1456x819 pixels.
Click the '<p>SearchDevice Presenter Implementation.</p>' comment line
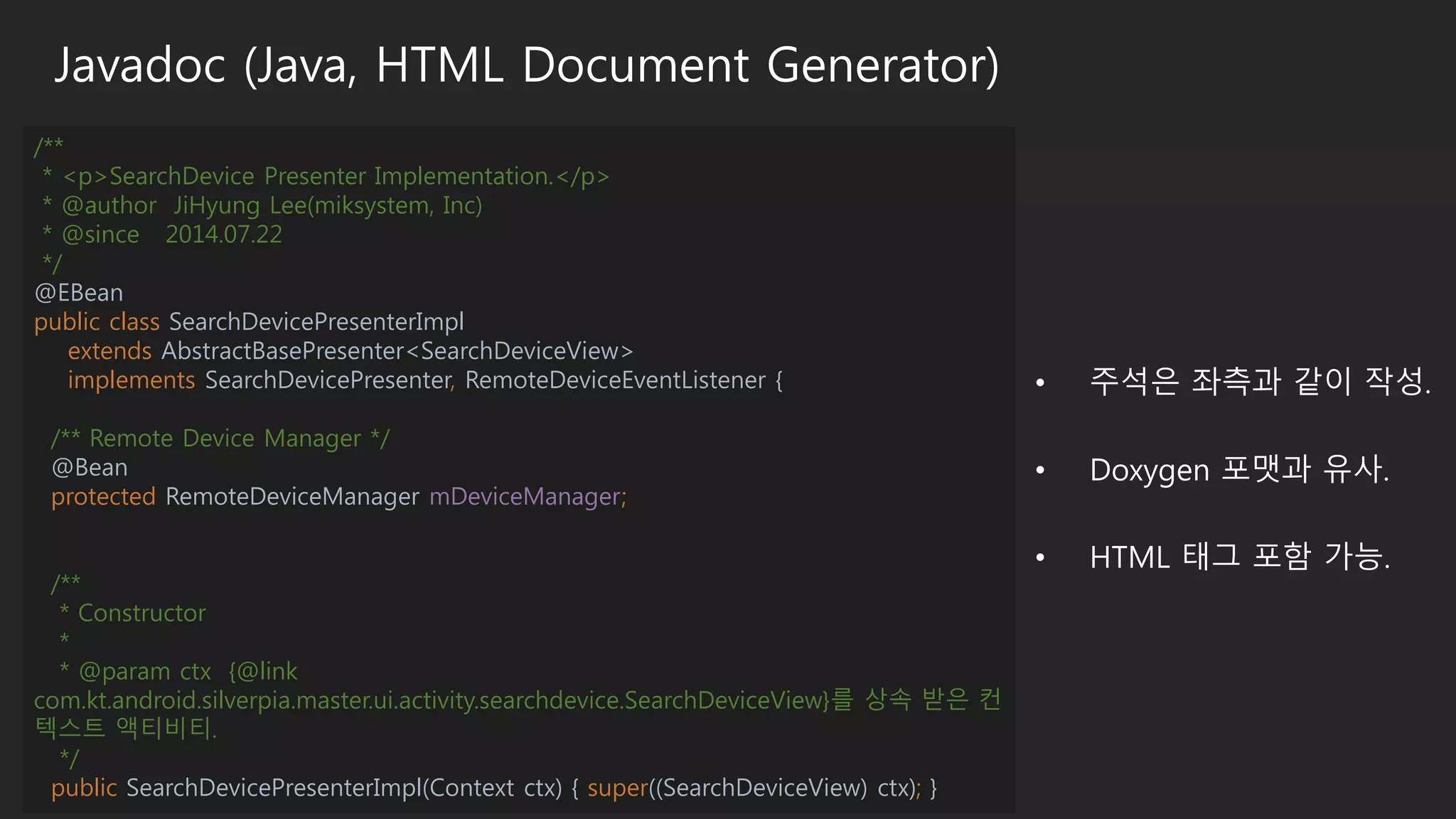[x=326, y=176]
